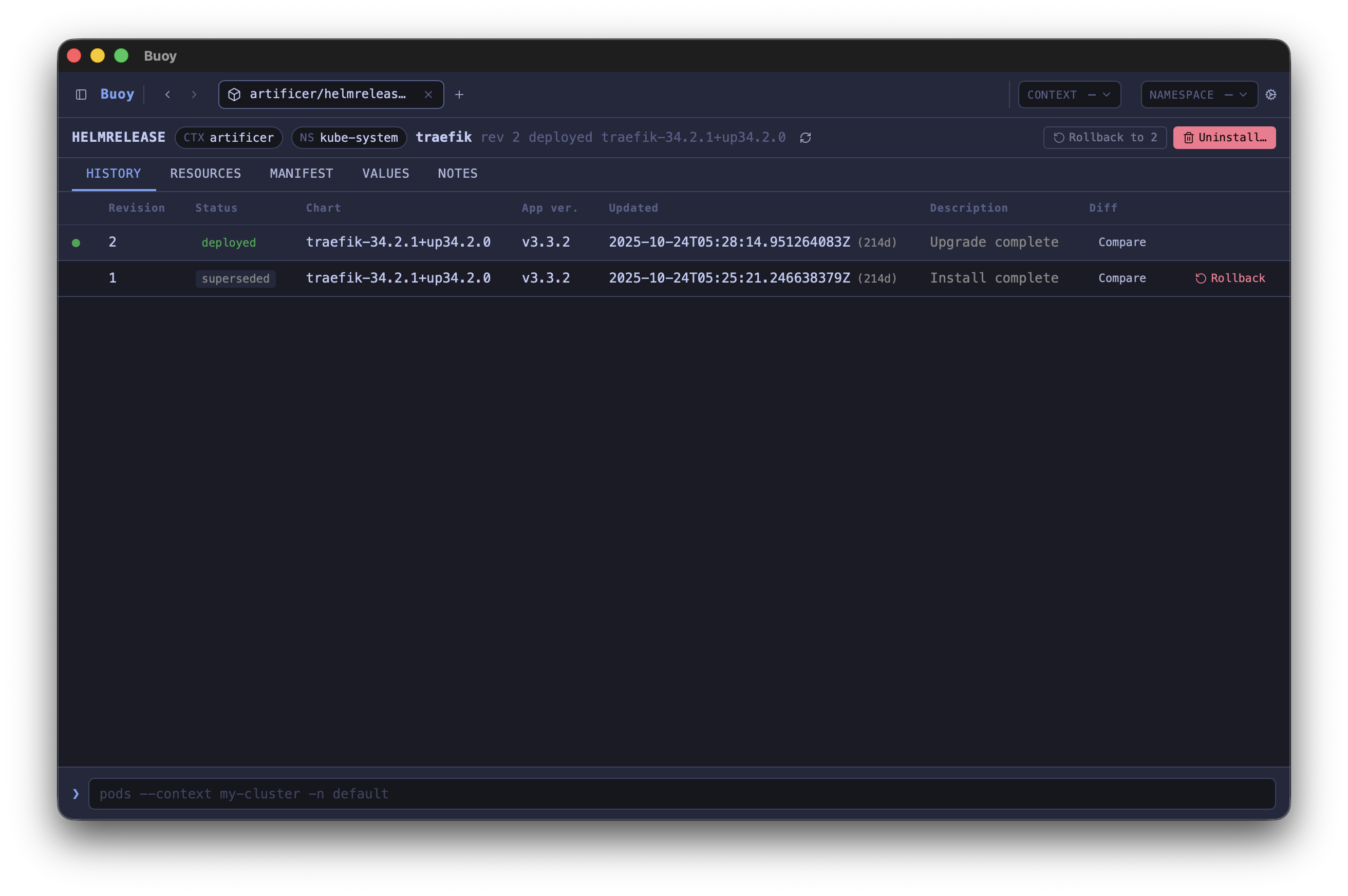1348x896 pixels.
Task: Switch to the NOTES tab
Action: [x=458, y=174]
